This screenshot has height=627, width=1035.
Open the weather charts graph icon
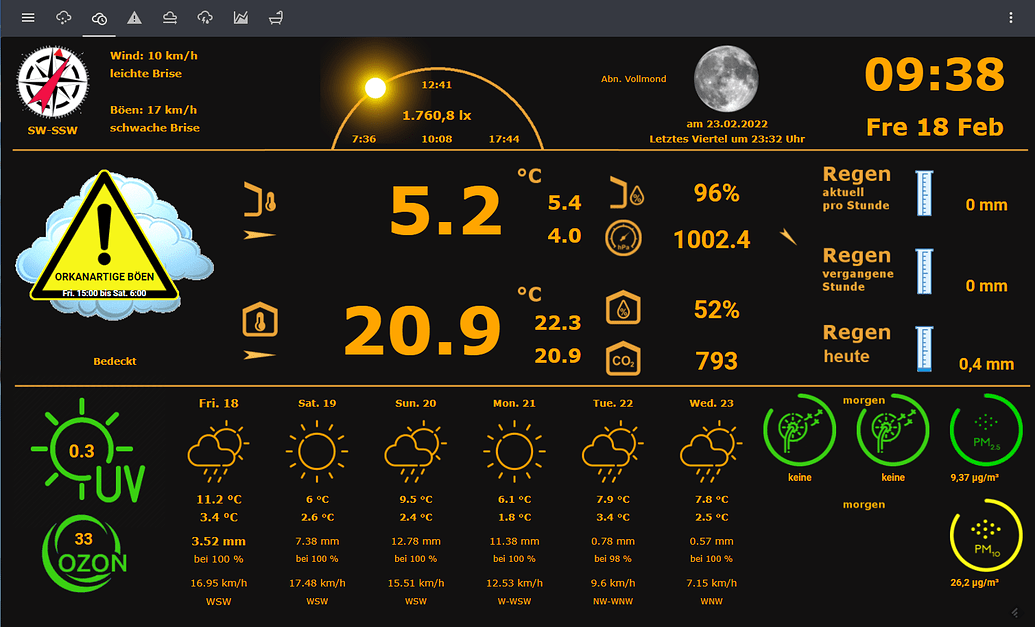click(x=240, y=18)
